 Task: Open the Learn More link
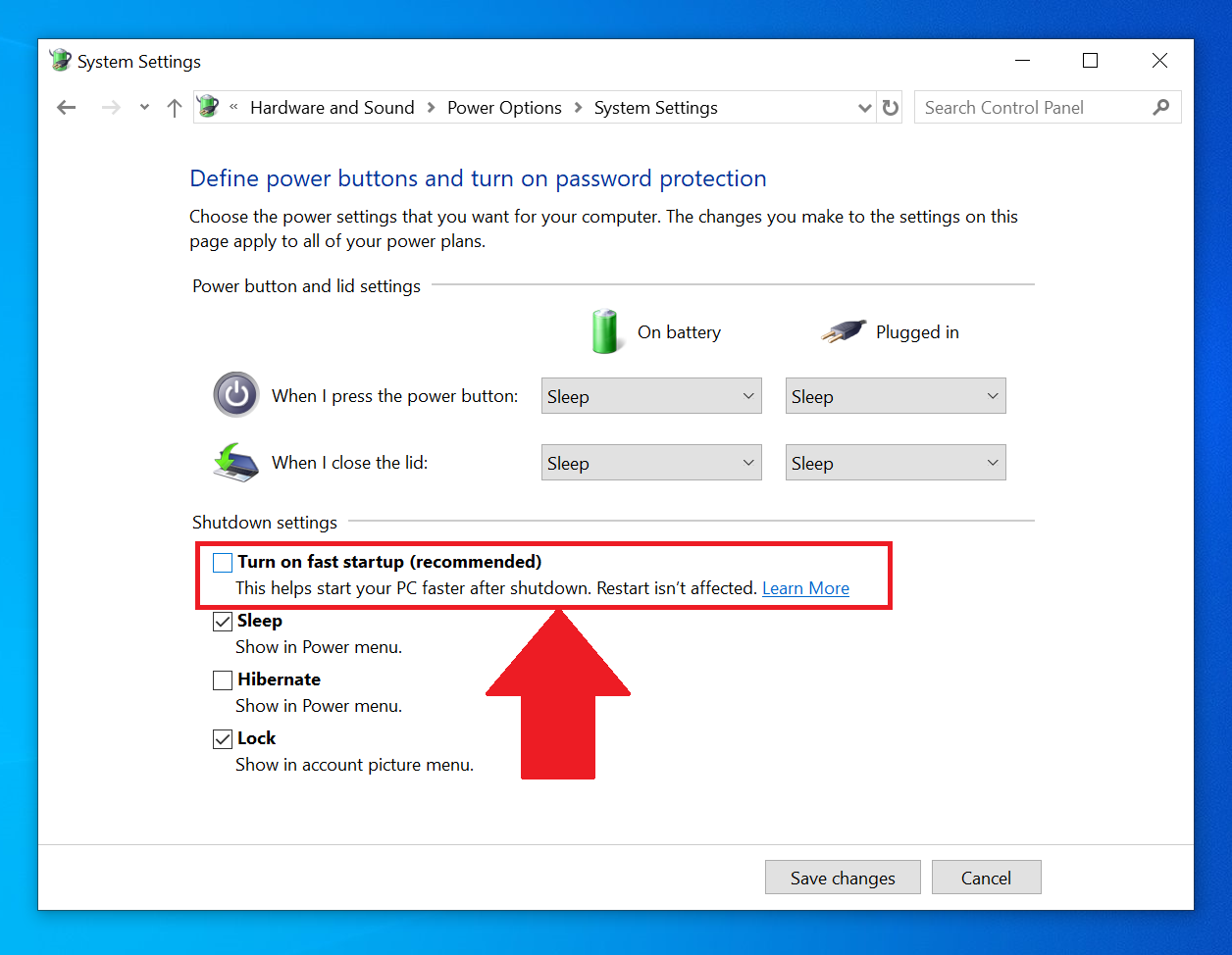click(x=805, y=587)
